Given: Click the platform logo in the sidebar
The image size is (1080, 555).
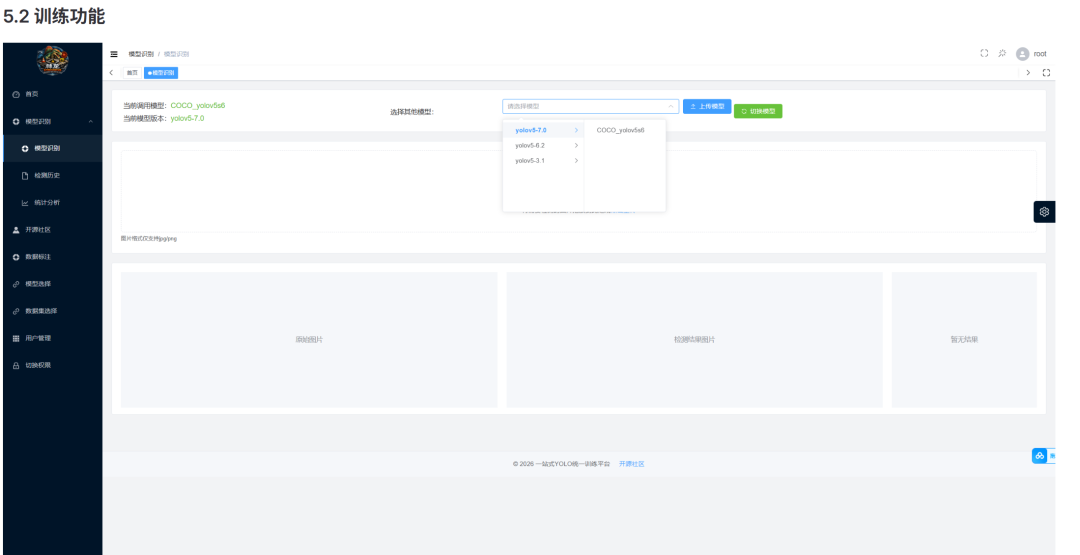Looking at the screenshot, I should (x=52, y=61).
